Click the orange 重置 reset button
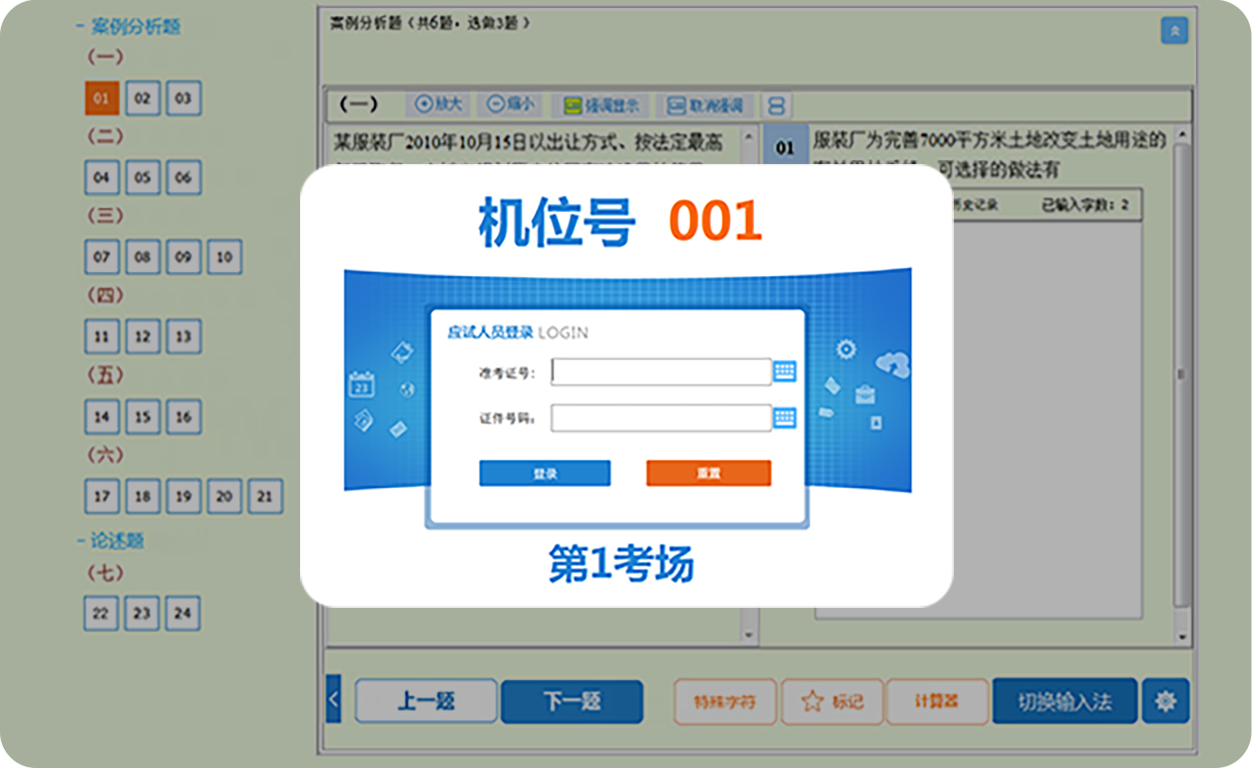This screenshot has width=1252, height=768. pos(708,473)
